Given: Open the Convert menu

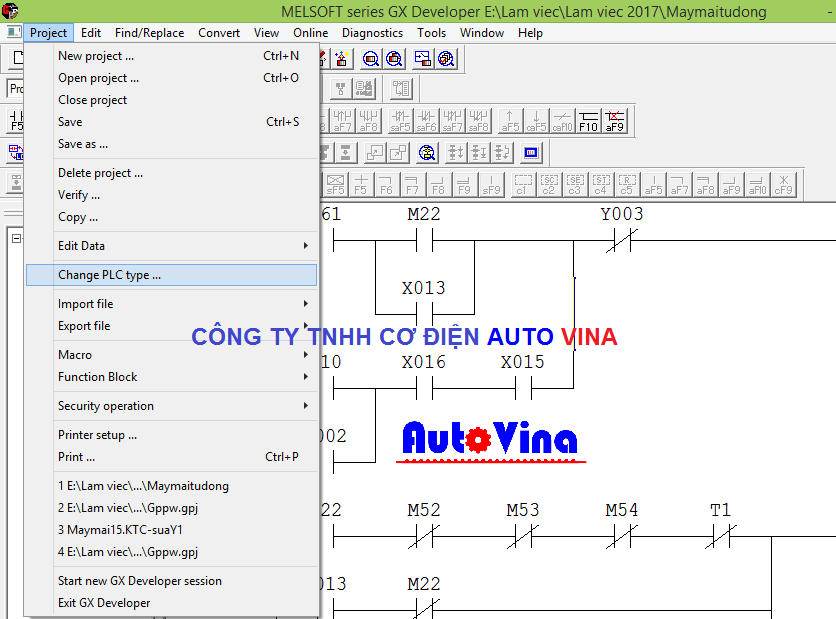Looking at the screenshot, I should (x=219, y=33).
